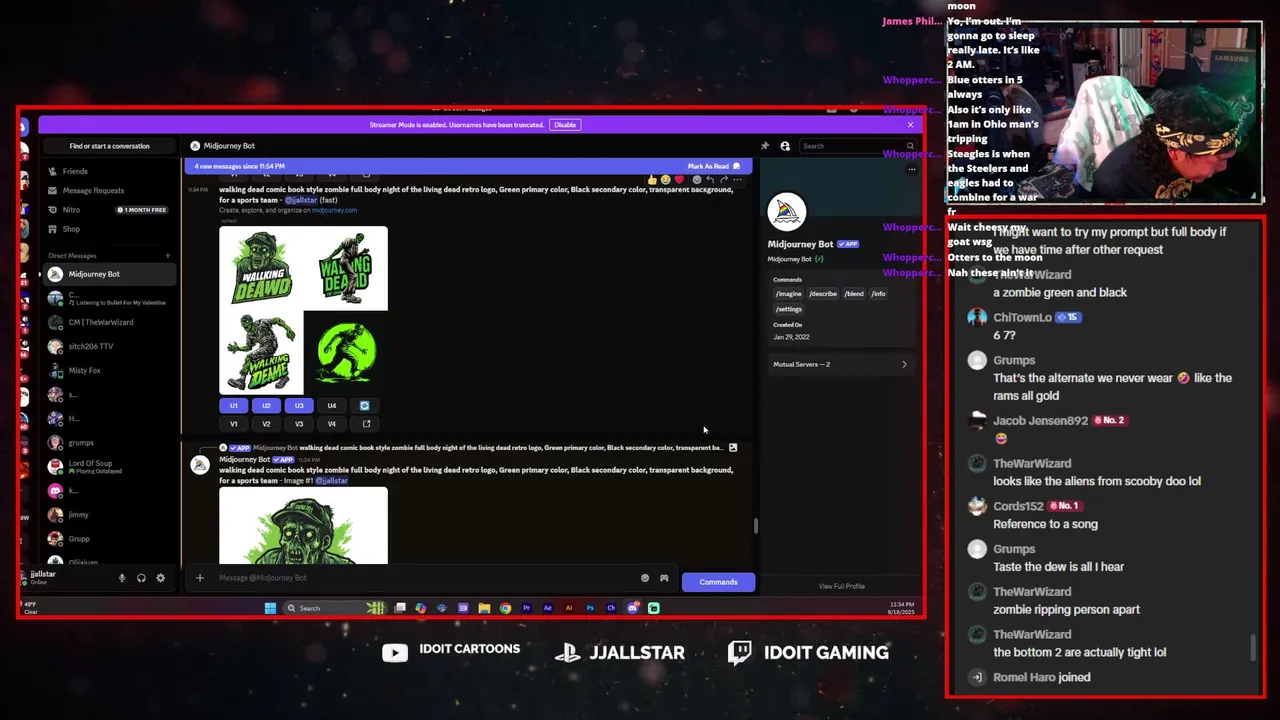
Task: Open the Discord Shop
Action: (x=110, y=229)
